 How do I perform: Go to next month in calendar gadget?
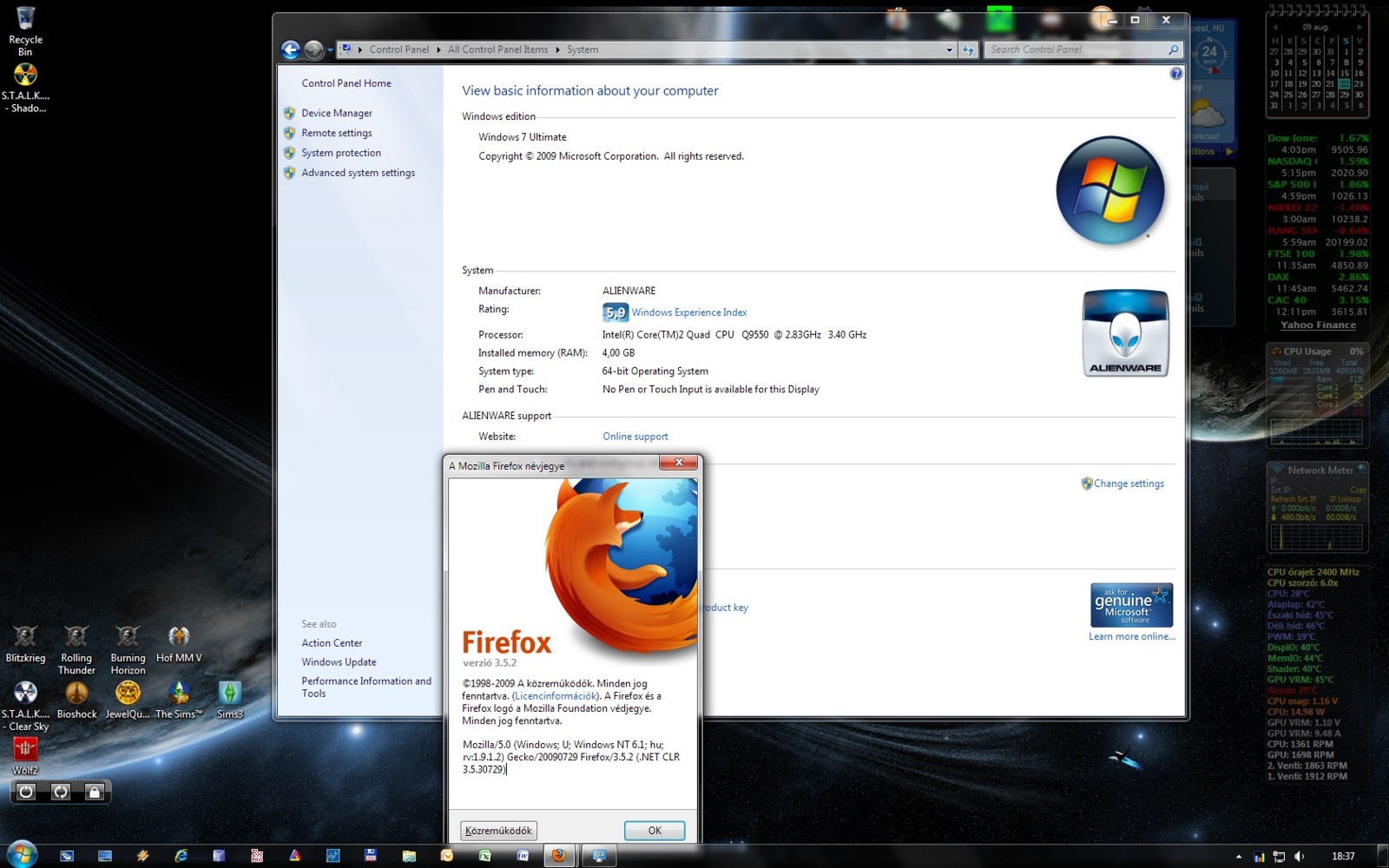[x=1359, y=28]
